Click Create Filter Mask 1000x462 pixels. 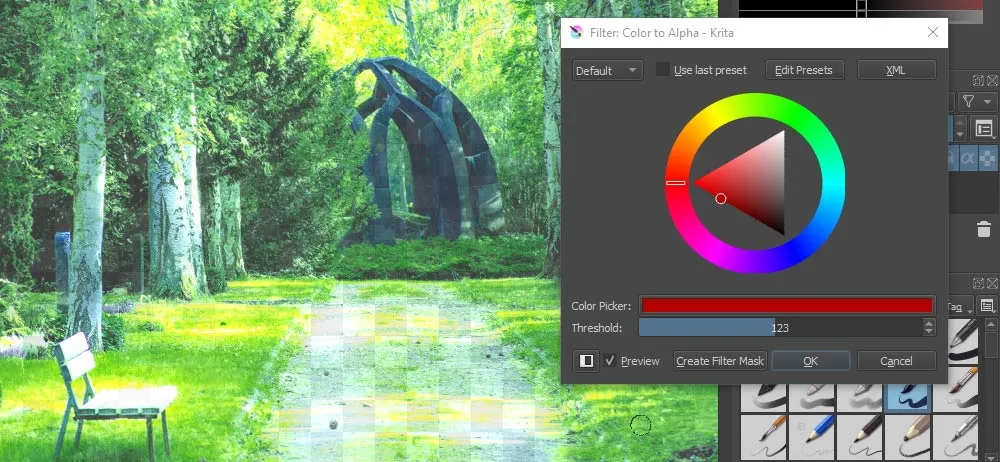click(720, 361)
